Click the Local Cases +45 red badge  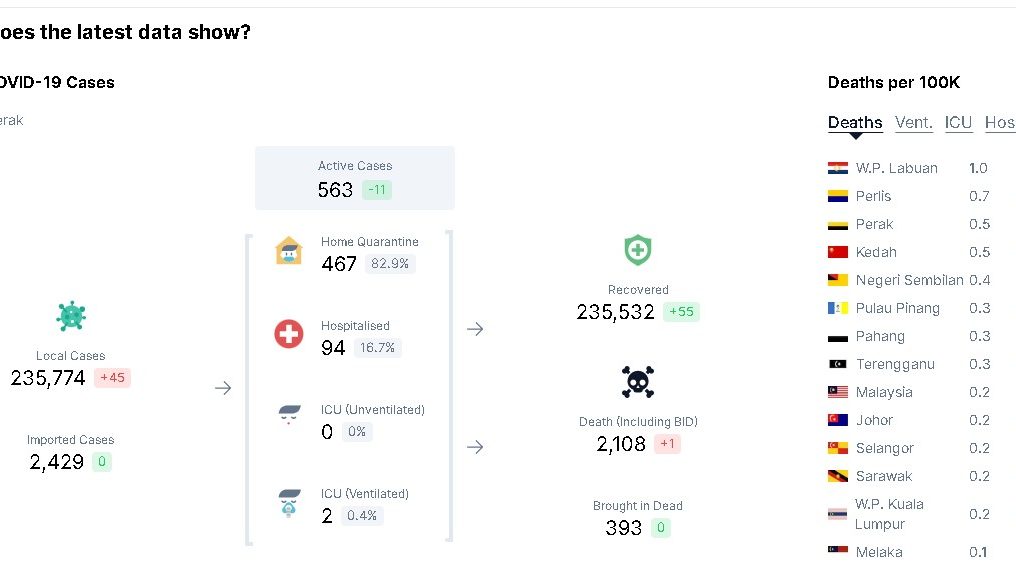pos(112,378)
